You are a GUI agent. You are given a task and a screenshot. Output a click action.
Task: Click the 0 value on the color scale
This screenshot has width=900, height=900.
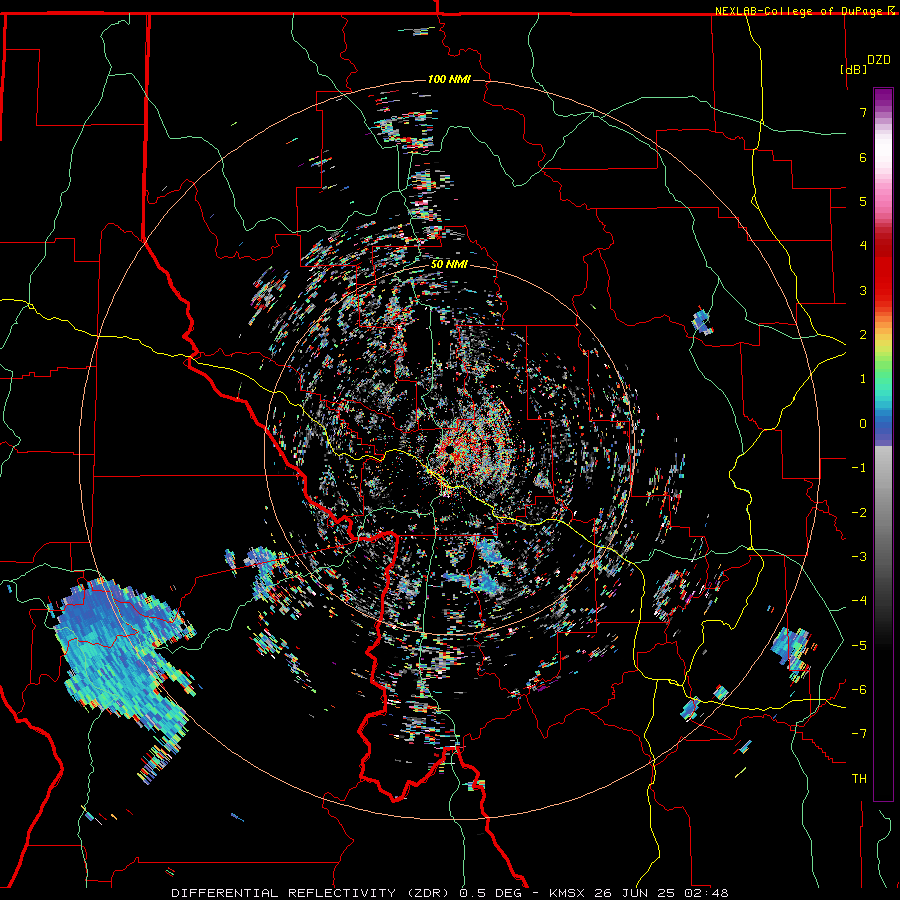click(863, 424)
